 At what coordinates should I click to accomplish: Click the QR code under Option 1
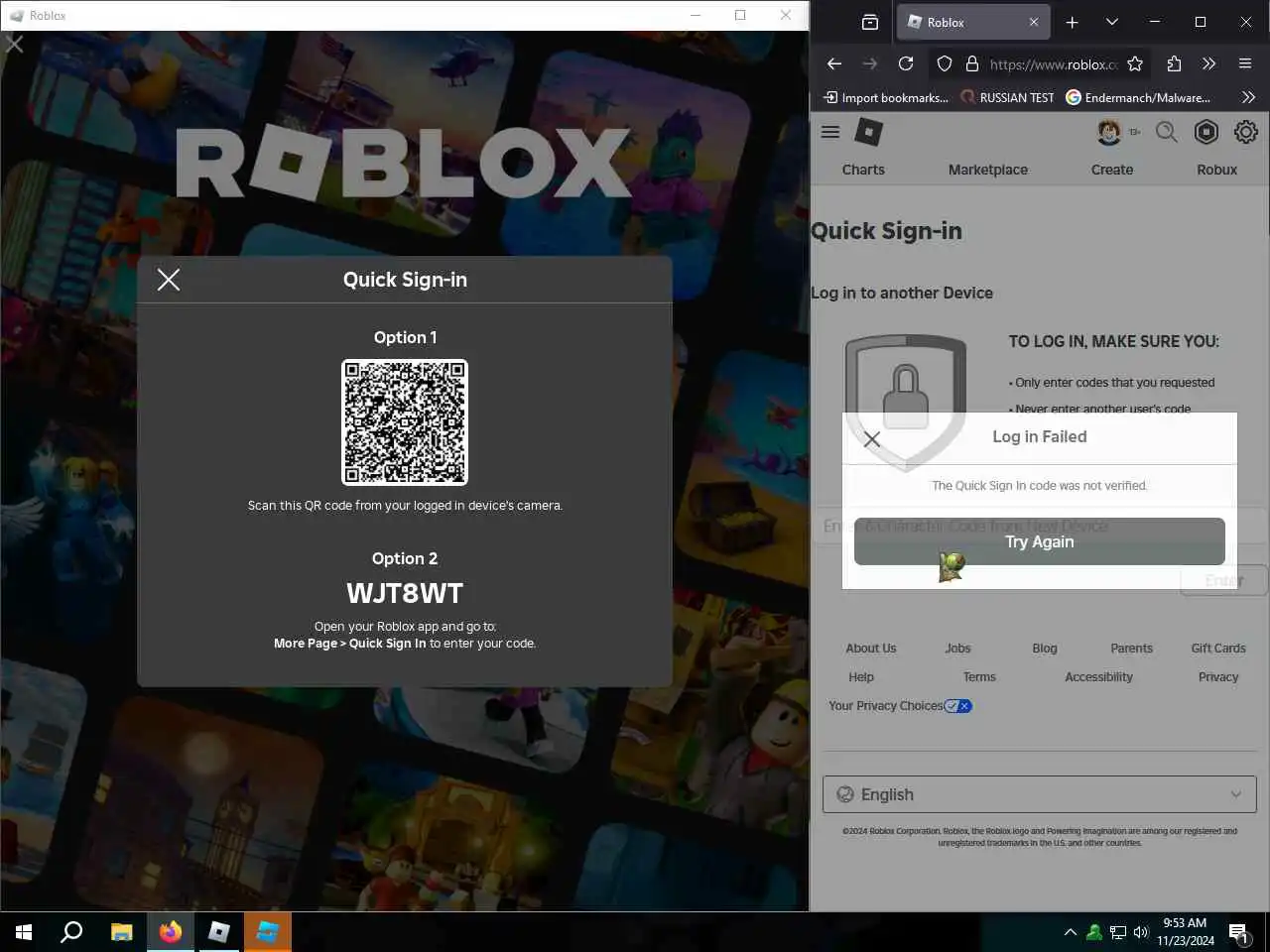[405, 422]
